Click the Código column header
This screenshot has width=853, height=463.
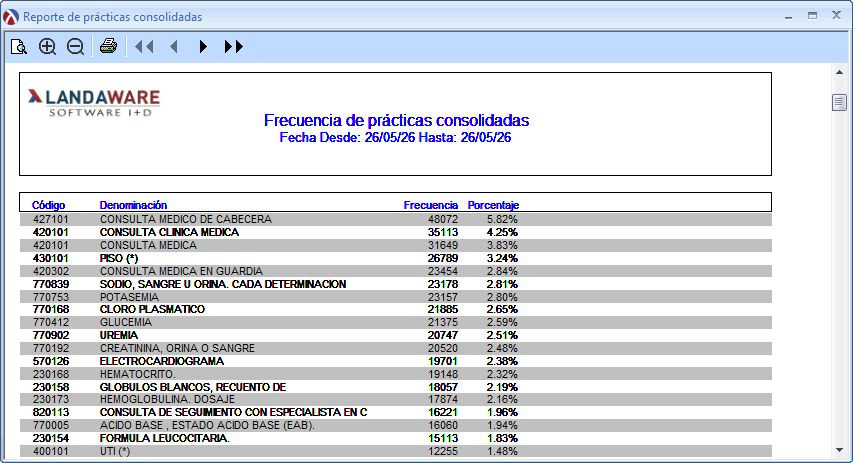click(48, 205)
